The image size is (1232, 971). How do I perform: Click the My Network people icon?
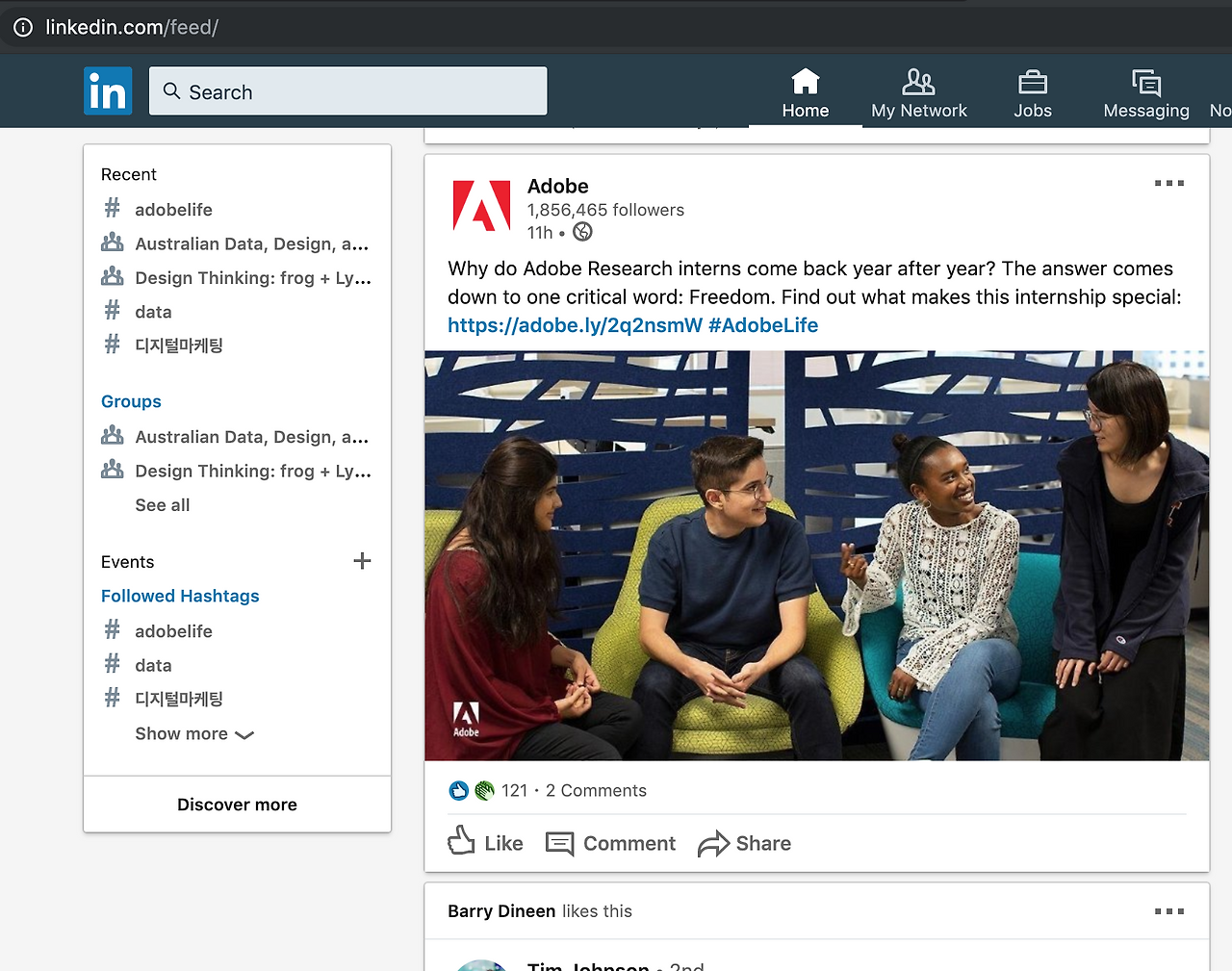point(919,82)
